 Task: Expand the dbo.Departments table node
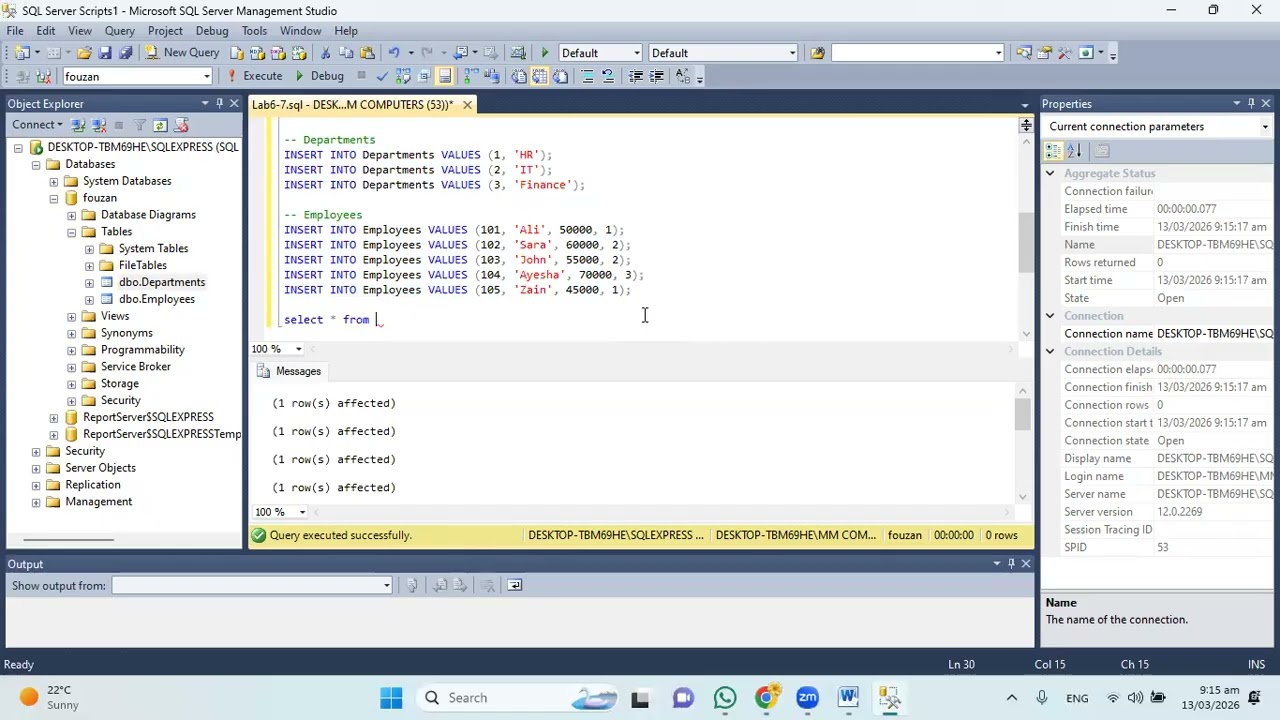point(90,282)
